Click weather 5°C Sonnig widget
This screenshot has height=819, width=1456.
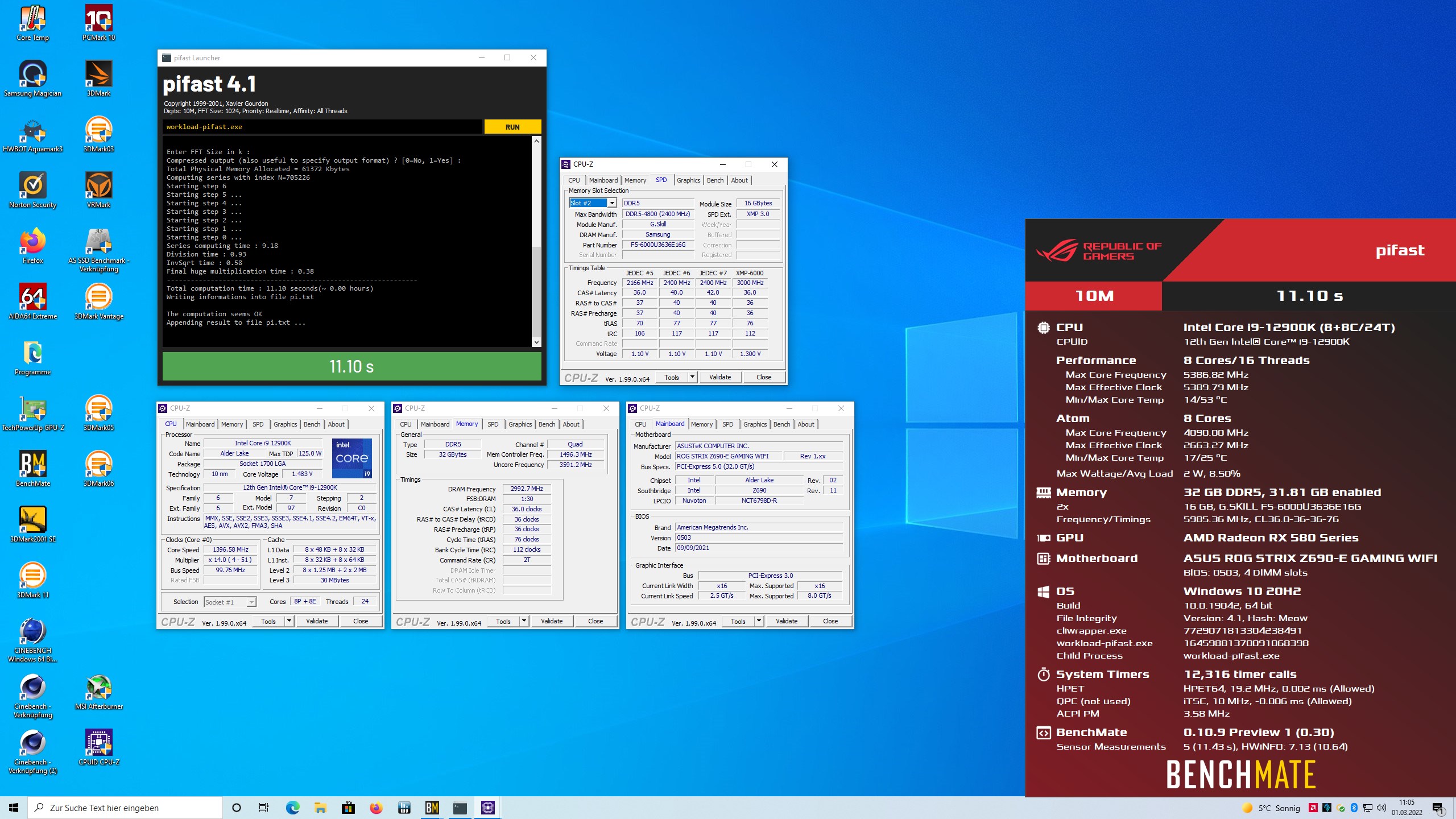point(1271,808)
